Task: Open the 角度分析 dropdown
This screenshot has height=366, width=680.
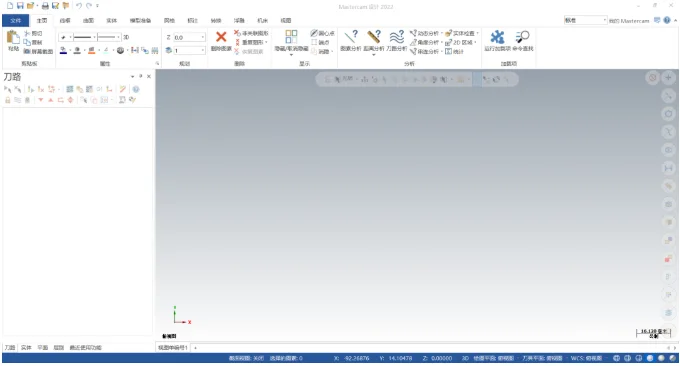Action: pos(442,42)
